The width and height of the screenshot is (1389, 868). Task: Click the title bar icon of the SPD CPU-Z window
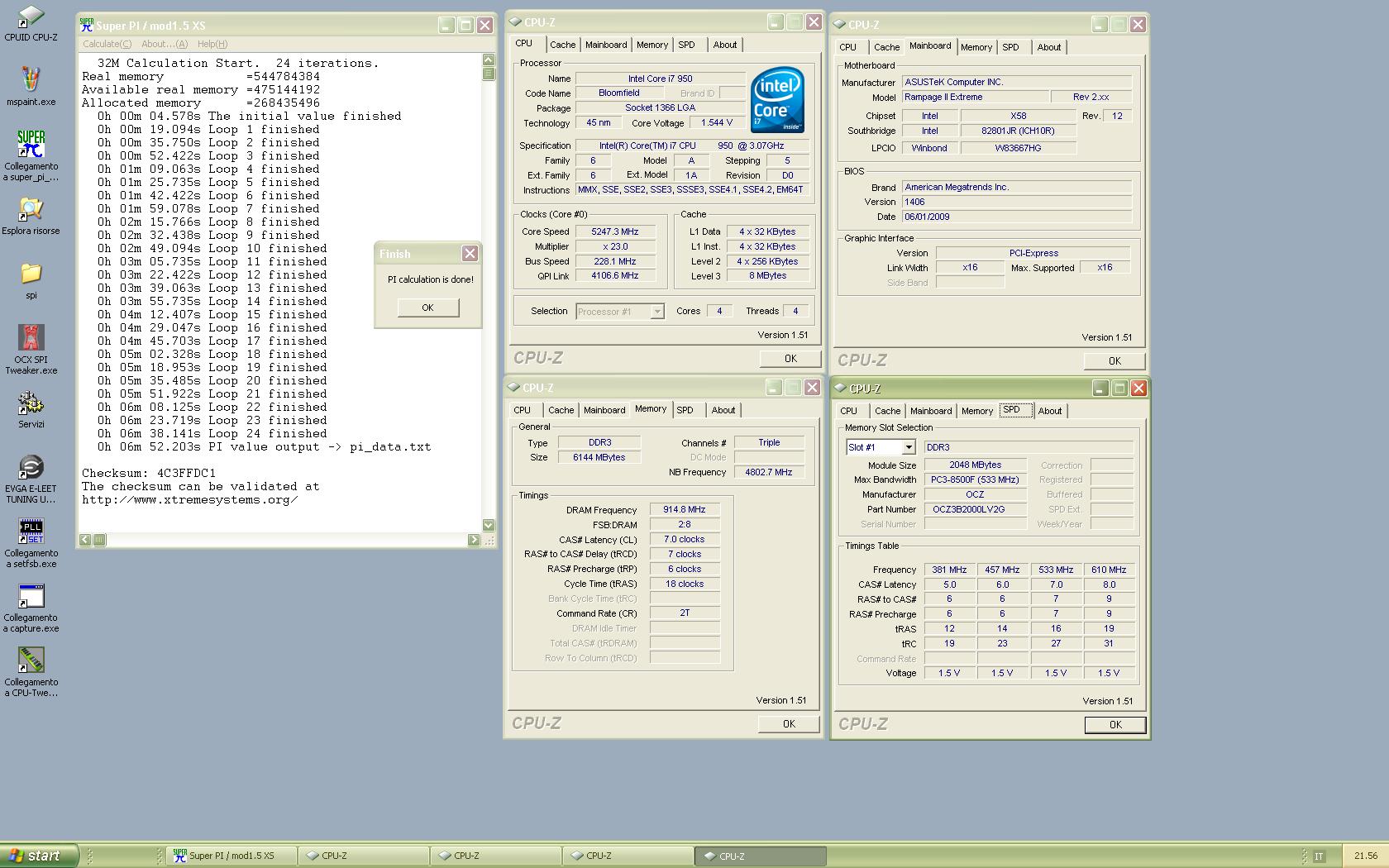point(841,389)
